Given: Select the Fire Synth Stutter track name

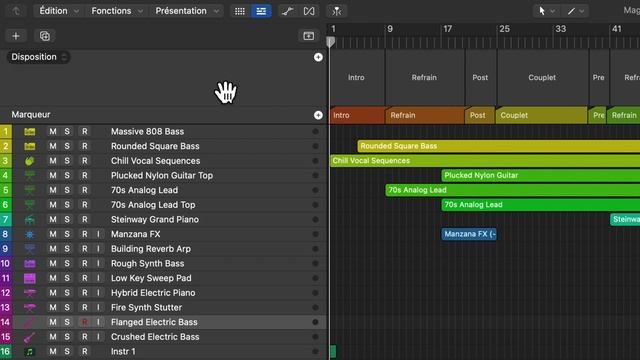Looking at the screenshot, I should tap(147, 308).
